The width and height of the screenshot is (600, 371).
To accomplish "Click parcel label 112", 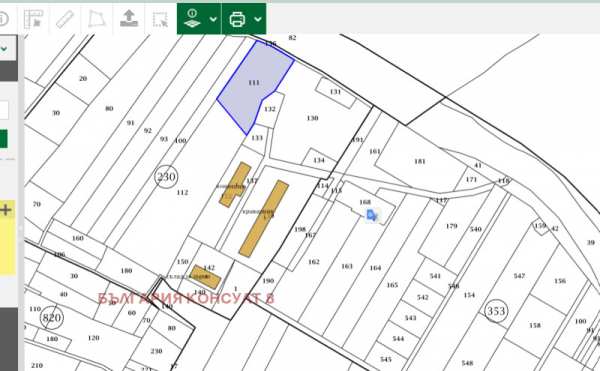I will tap(182, 192).
